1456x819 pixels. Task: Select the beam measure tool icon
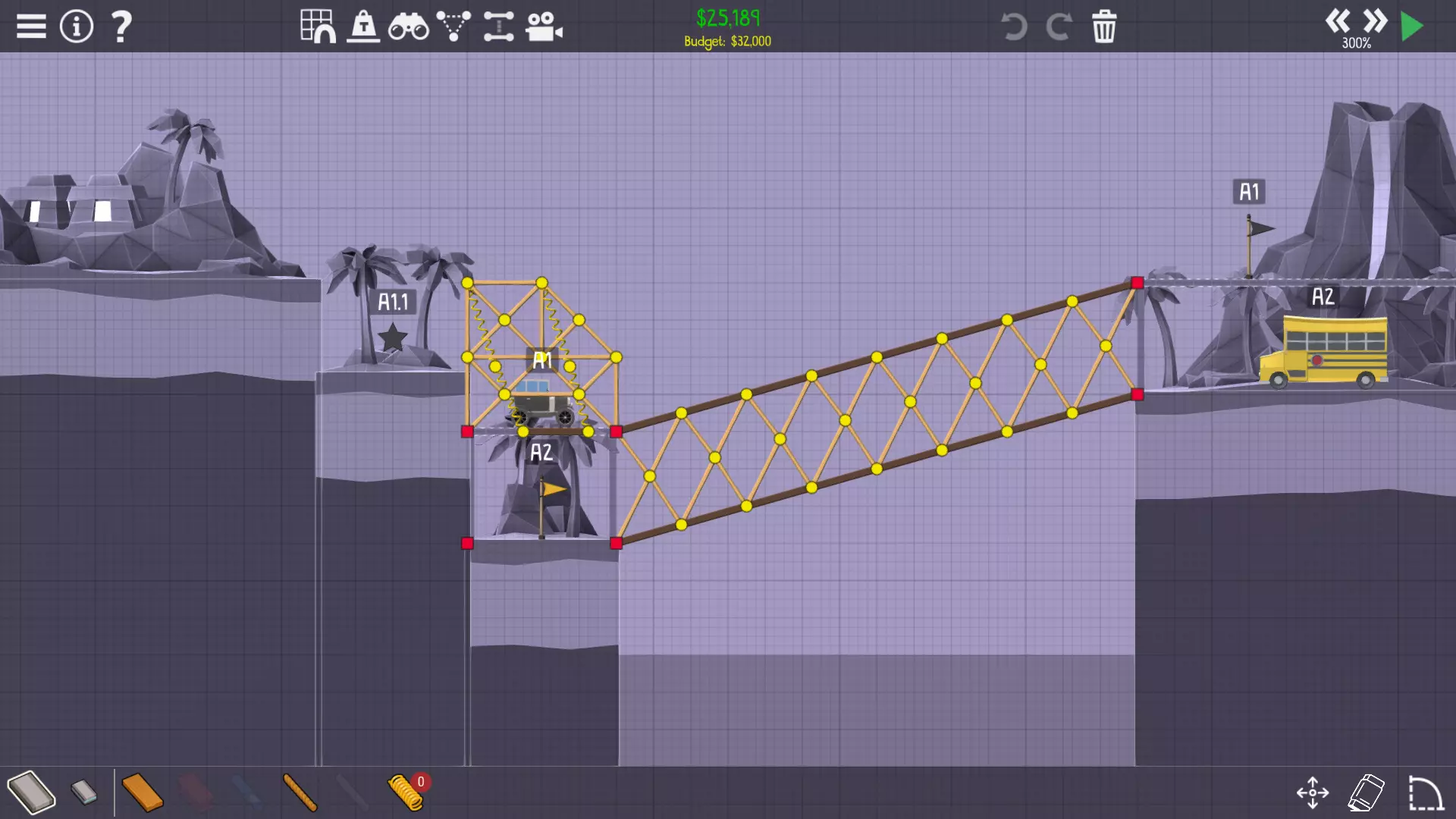coord(498,27)
